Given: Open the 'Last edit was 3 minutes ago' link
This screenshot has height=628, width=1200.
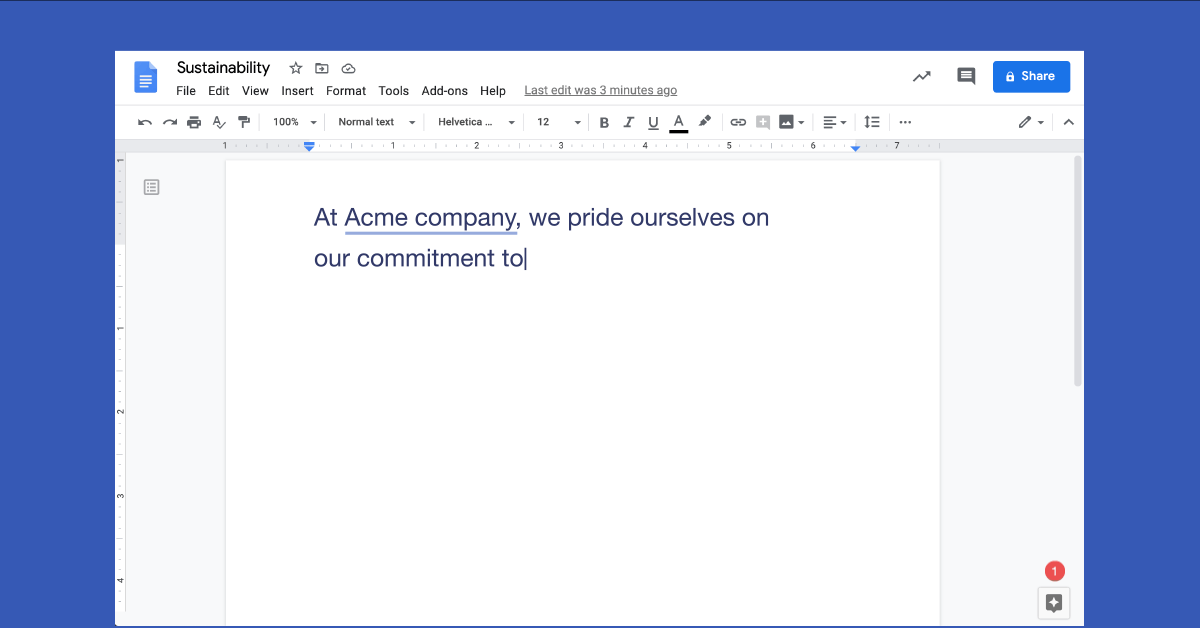Looking at the screenshot, I should (600, 91).
